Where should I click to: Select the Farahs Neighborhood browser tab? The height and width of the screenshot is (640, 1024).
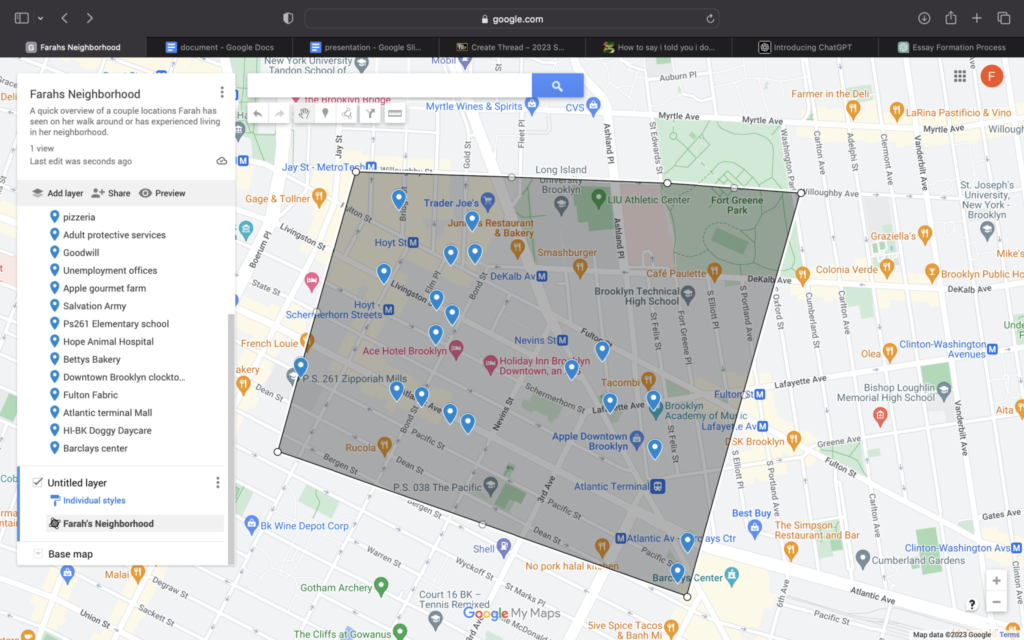pos(73,47)
